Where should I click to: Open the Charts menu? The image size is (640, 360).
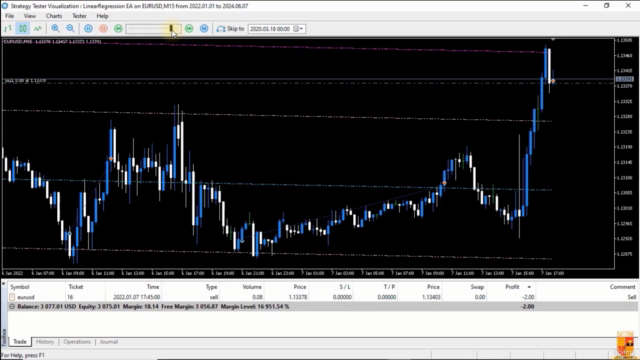[x=54, y=16]
